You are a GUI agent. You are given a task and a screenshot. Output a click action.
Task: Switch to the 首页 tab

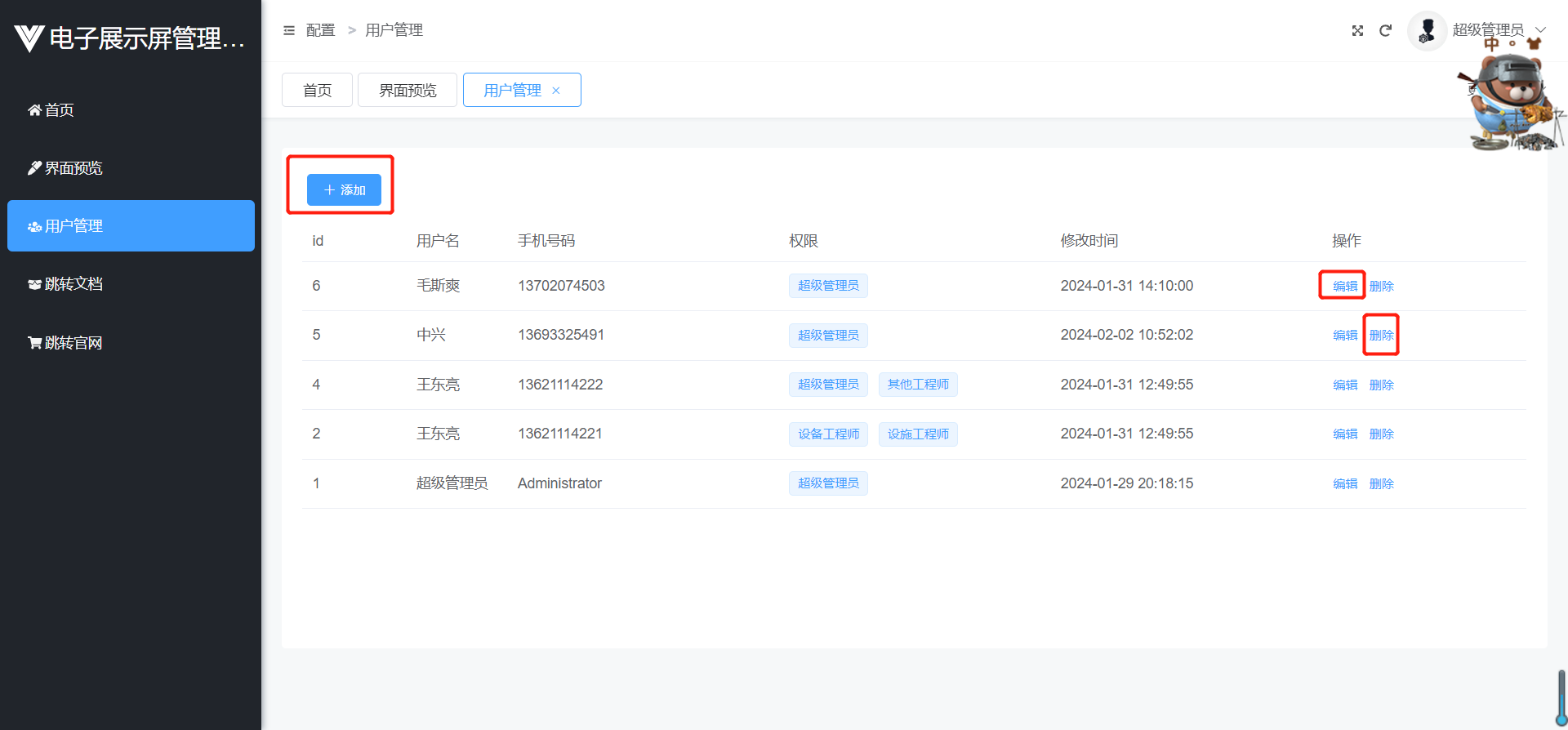(x=317, y=90)
